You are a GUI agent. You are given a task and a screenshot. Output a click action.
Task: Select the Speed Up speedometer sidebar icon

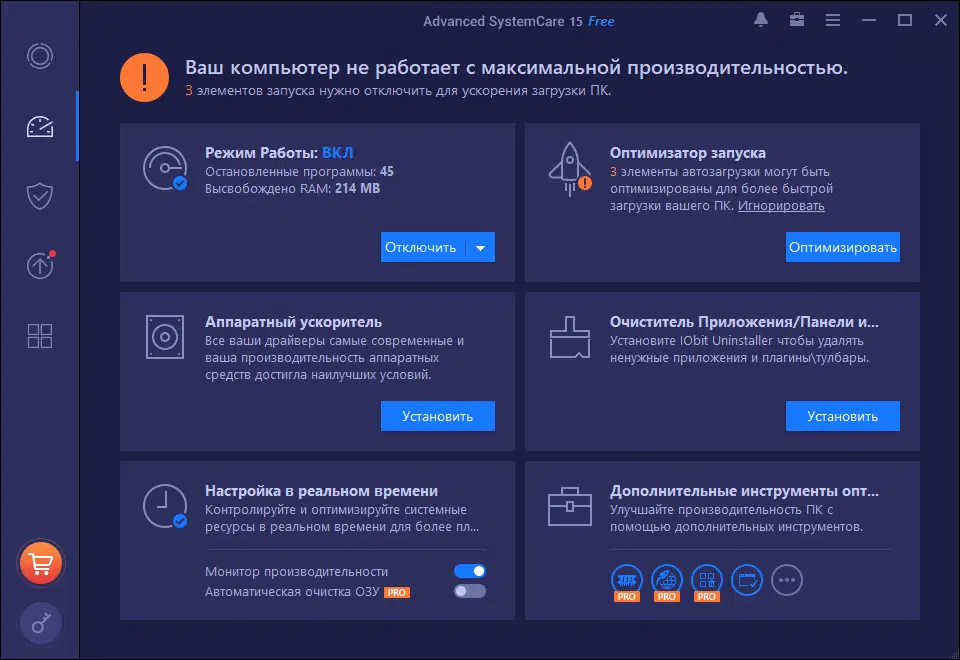(40, 126)
